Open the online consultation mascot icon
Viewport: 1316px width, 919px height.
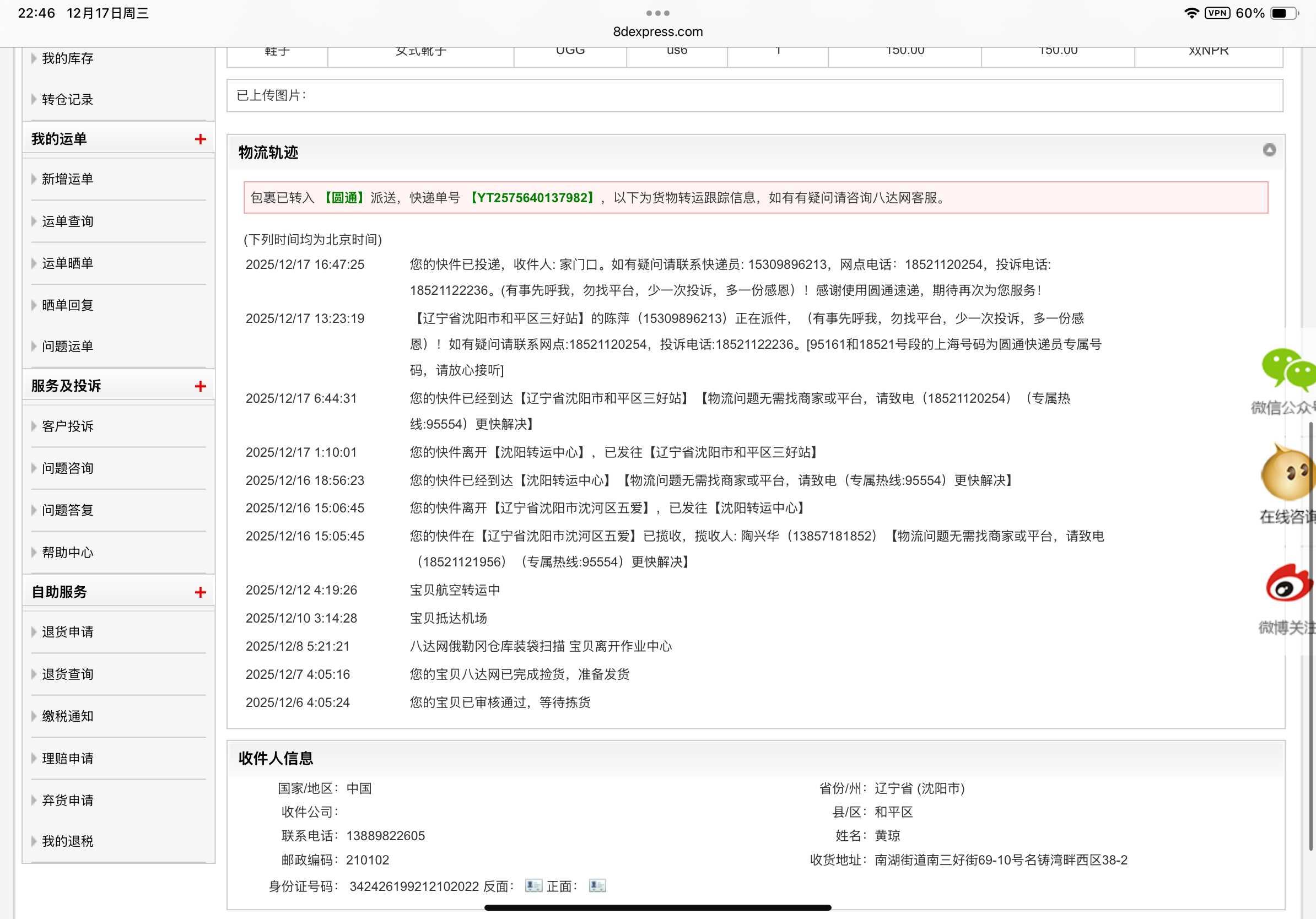tap(1286, 474)
